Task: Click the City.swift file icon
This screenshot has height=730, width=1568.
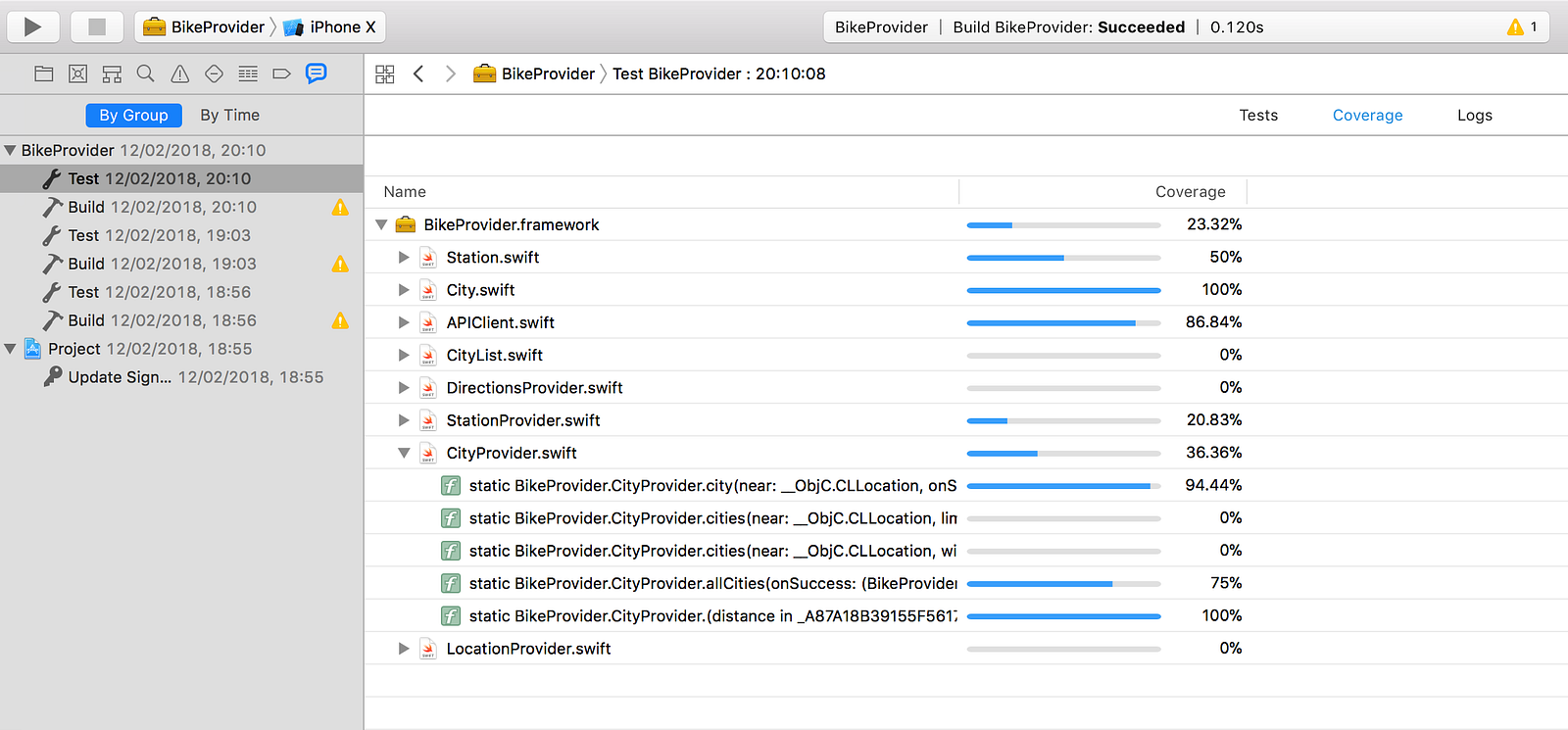Action: click(x=428, y=290)
